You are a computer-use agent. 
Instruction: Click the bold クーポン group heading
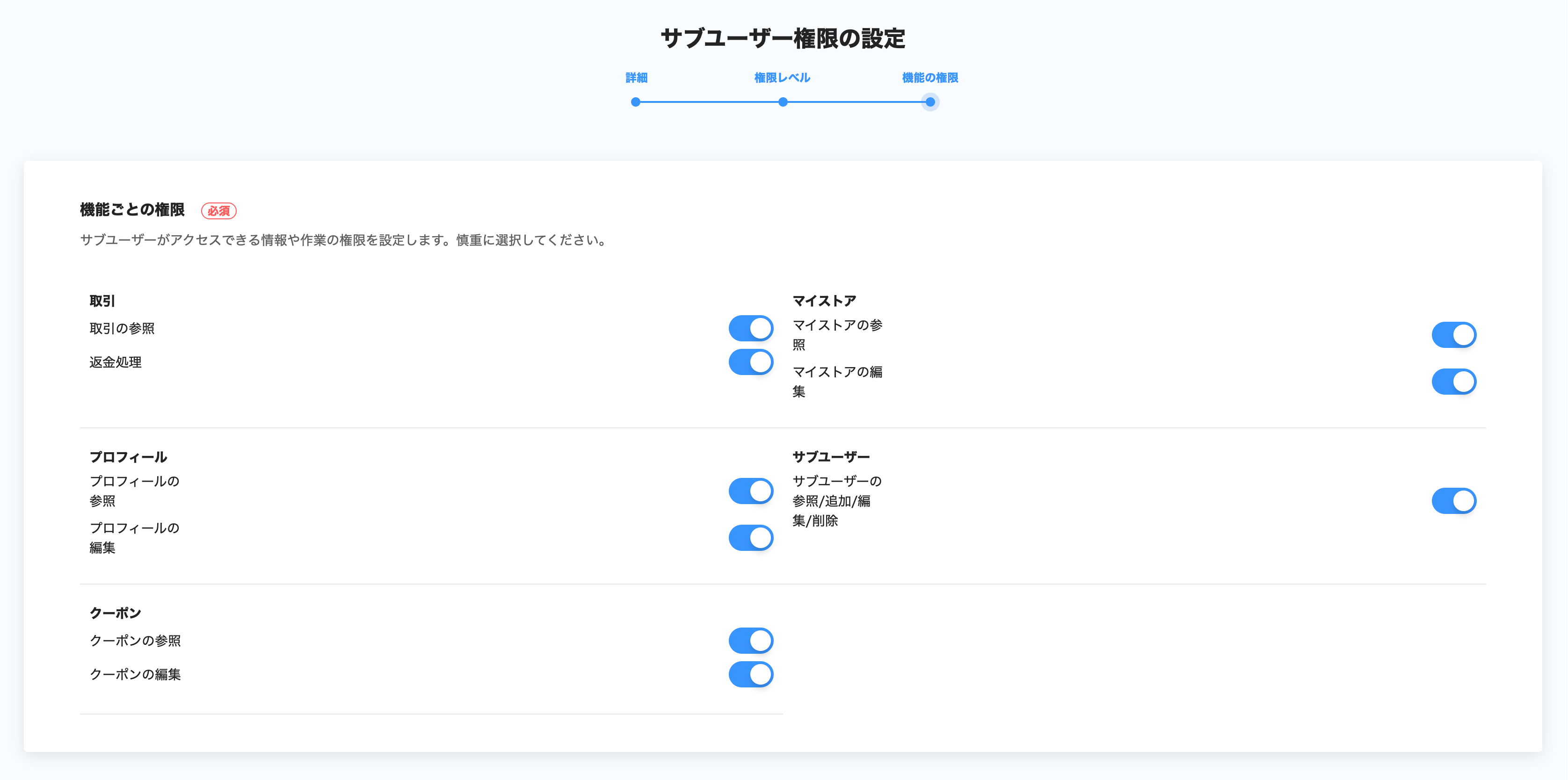click(x=115, y=614)
